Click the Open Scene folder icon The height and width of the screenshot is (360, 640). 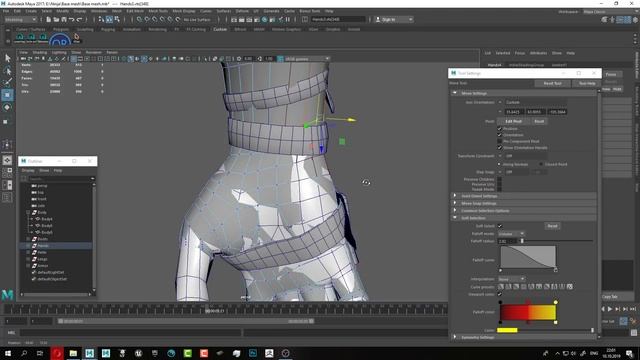pos(56,19)
